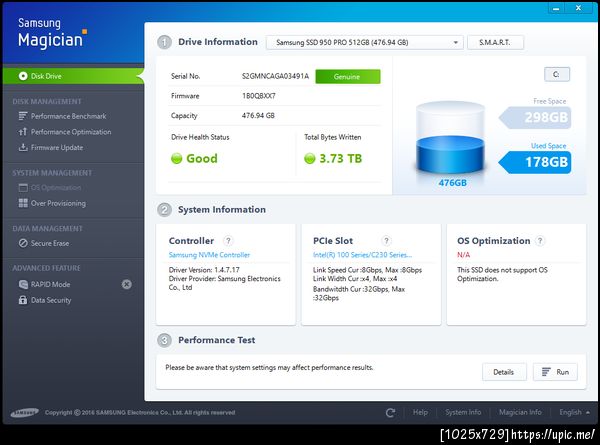Close the Samsung Magician window

tap(579, 8)
